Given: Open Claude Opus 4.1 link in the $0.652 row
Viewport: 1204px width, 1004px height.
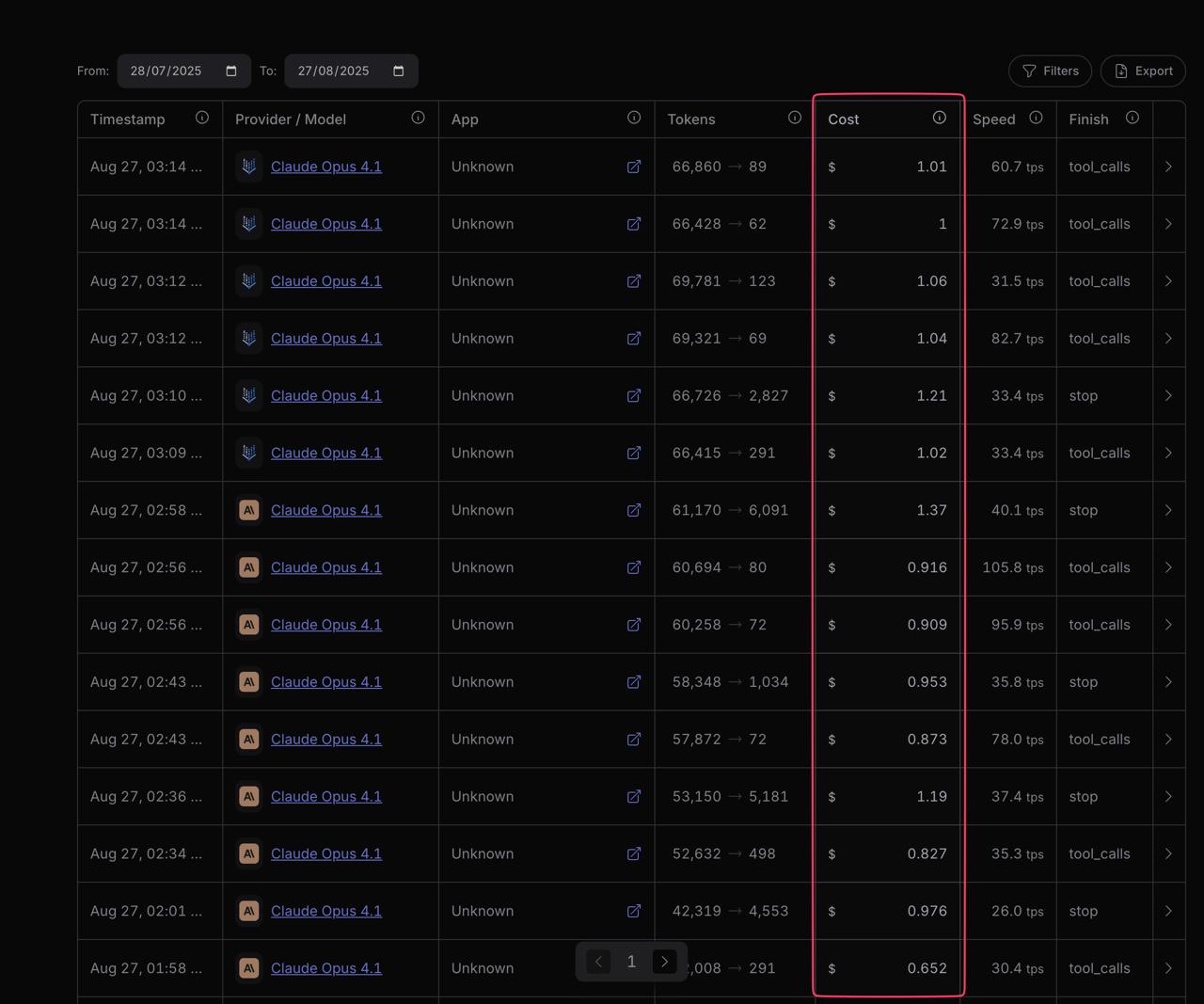Looking at the screenshot, I should coord(326,968).
